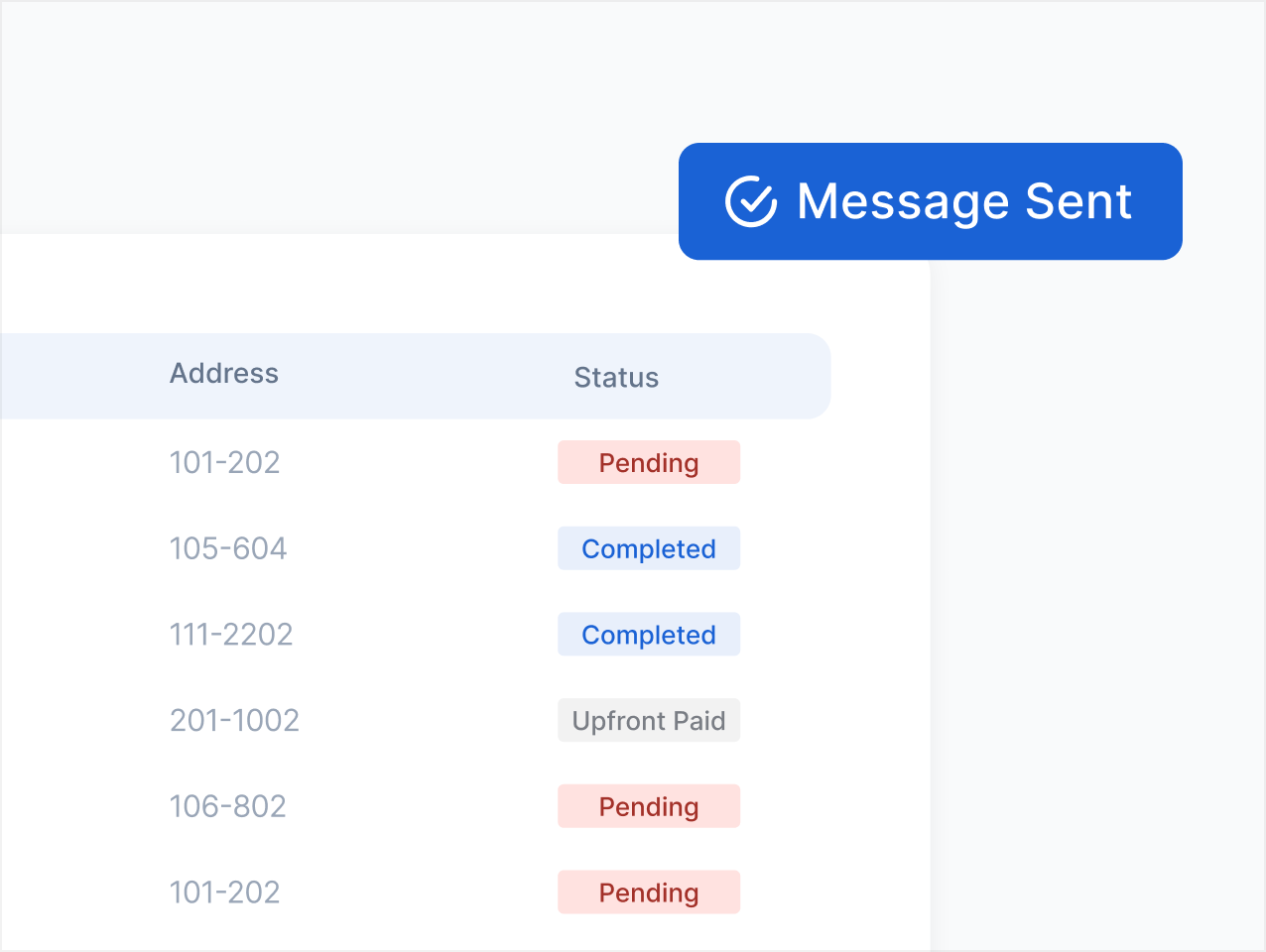Click the Upfront Paid status badge
The height and width of the screenshot is (952, 1266).
pyautogui.click(x=649, y=721)
